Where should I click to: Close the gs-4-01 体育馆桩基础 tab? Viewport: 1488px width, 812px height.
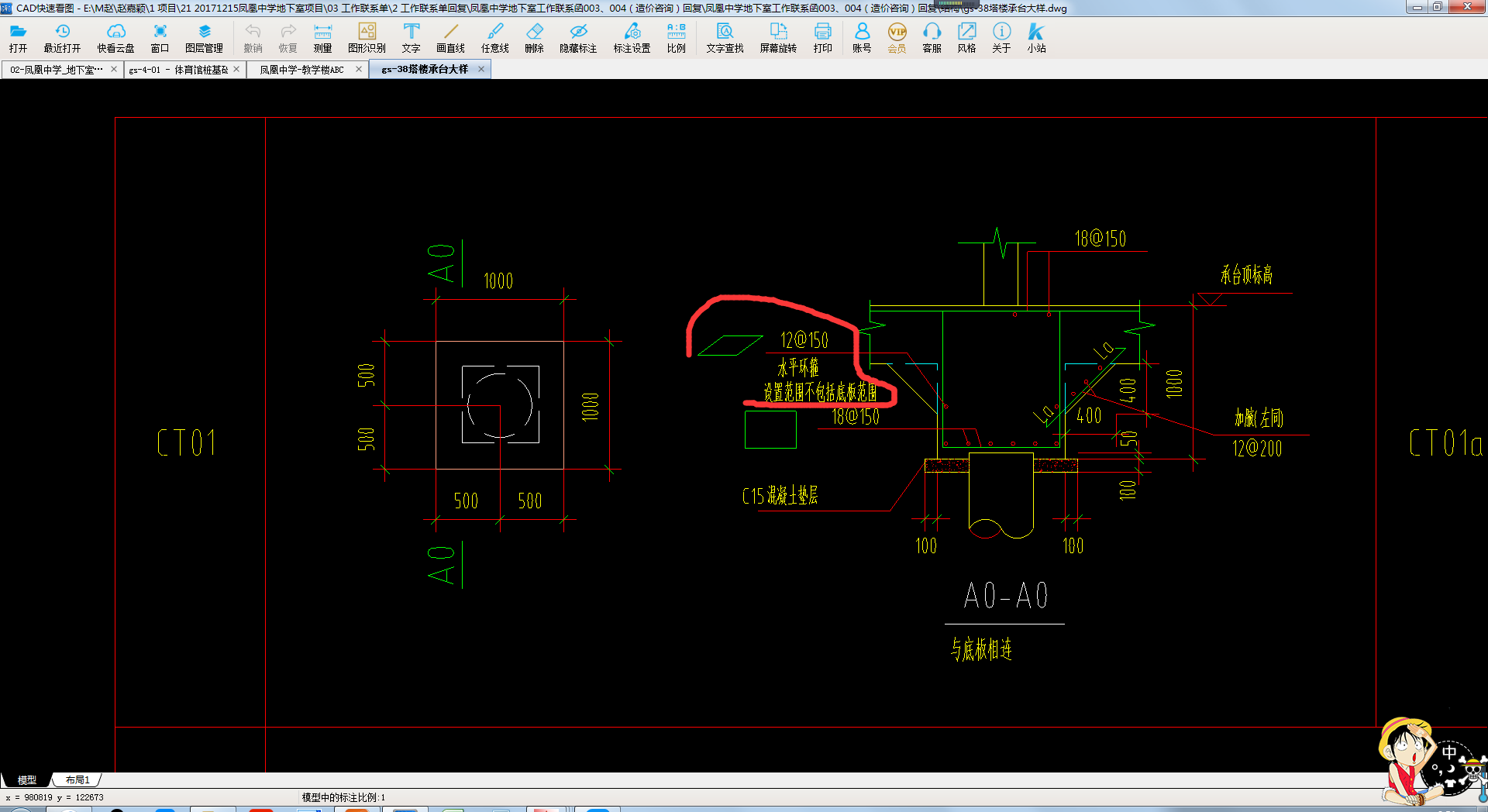tap(236, 69)
